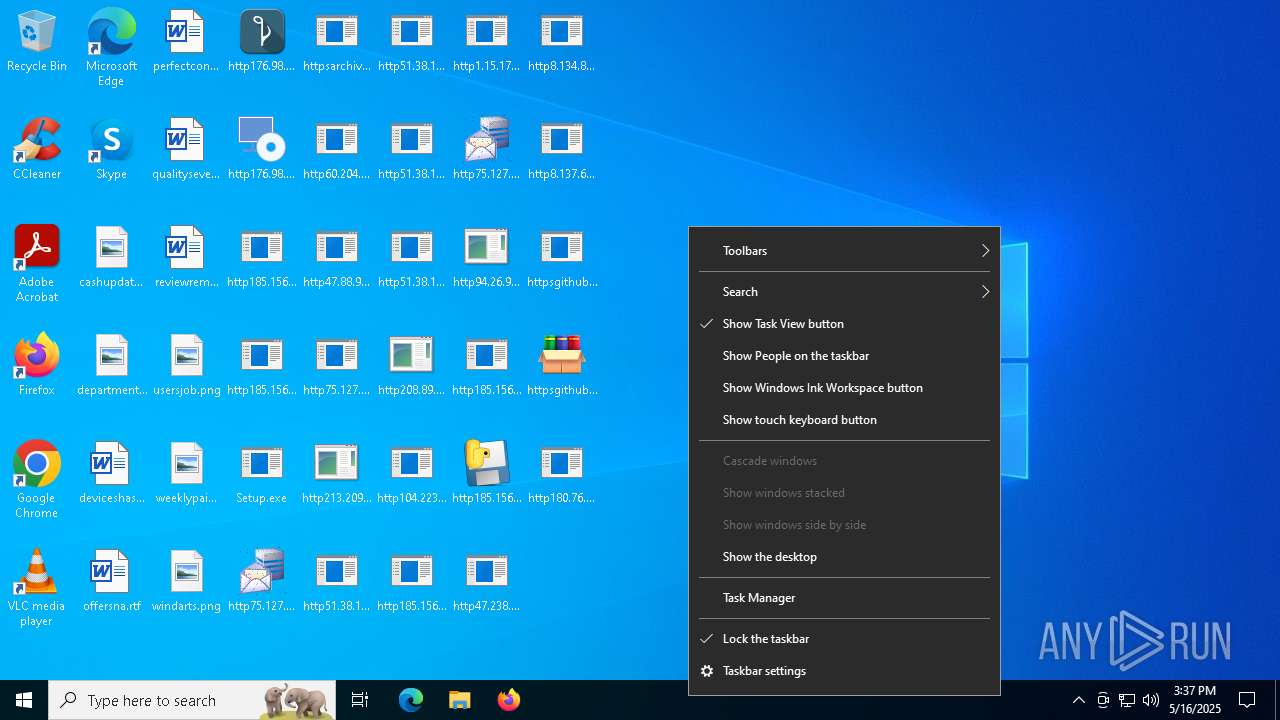Select the perfectcon... Word document icon

pyautogui.click(x=186, y=42)
